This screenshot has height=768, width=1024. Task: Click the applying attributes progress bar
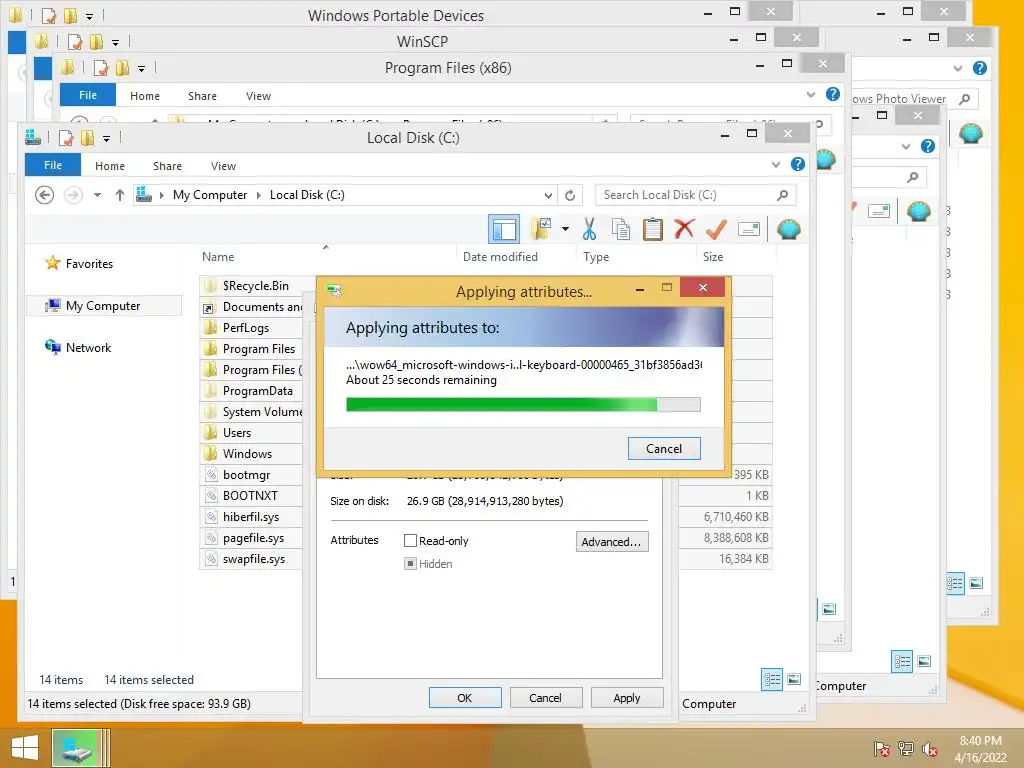click(523, 405)
